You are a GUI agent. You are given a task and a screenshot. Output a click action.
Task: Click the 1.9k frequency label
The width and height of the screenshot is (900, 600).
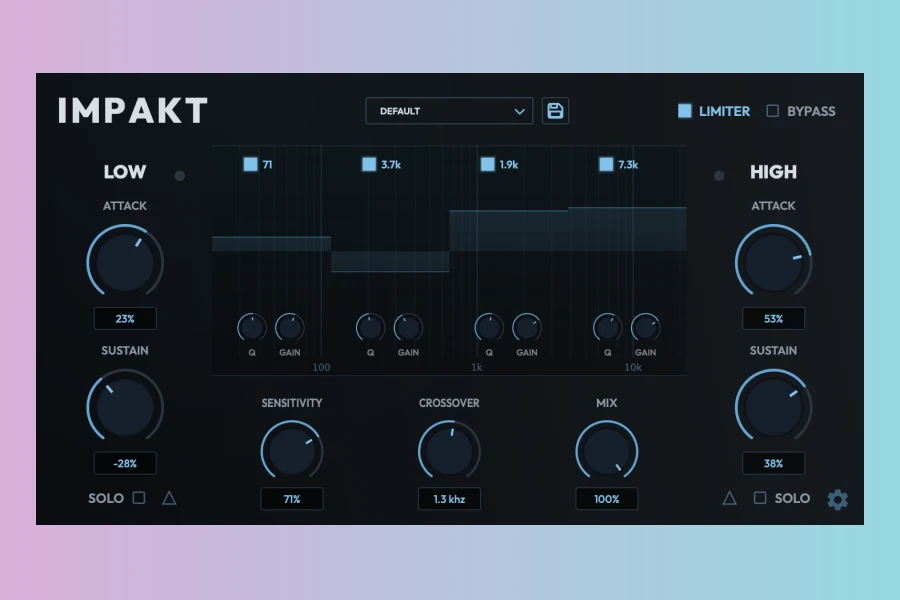click(509, 165)
